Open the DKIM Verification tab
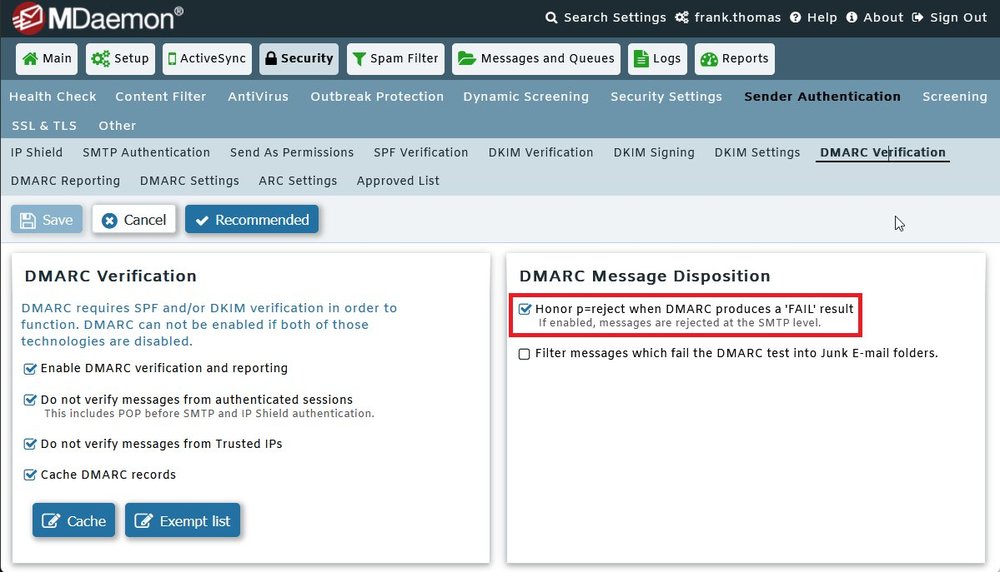 (x=541, y=152)
